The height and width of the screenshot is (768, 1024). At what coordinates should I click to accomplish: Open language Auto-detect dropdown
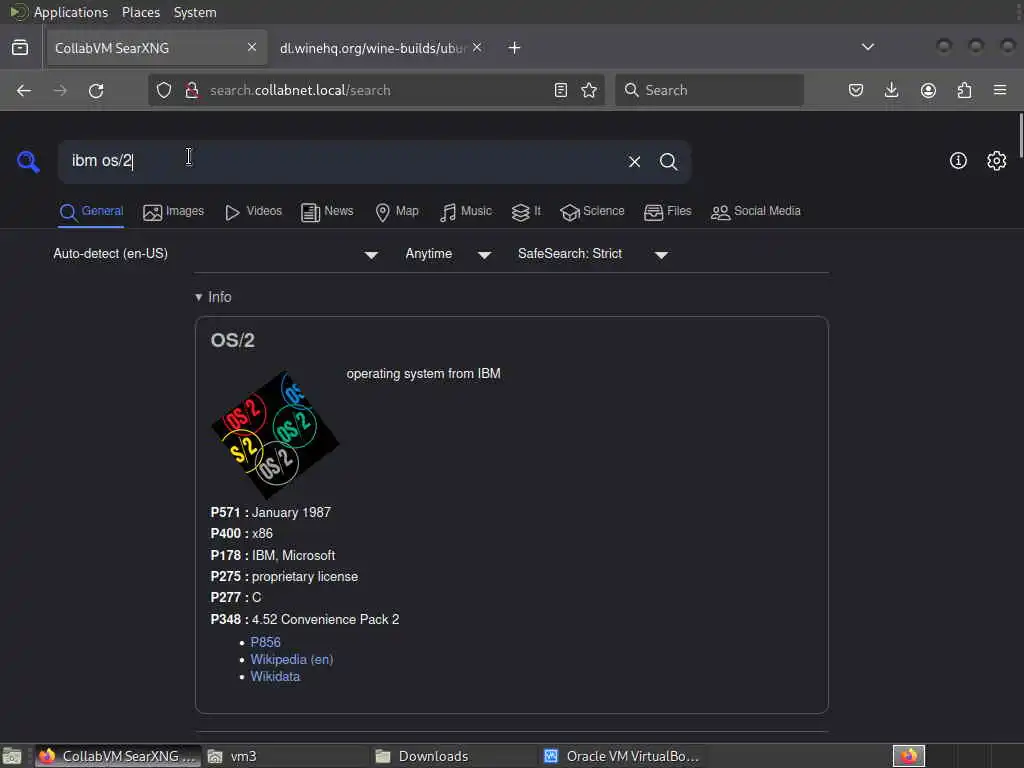point(216,254)
